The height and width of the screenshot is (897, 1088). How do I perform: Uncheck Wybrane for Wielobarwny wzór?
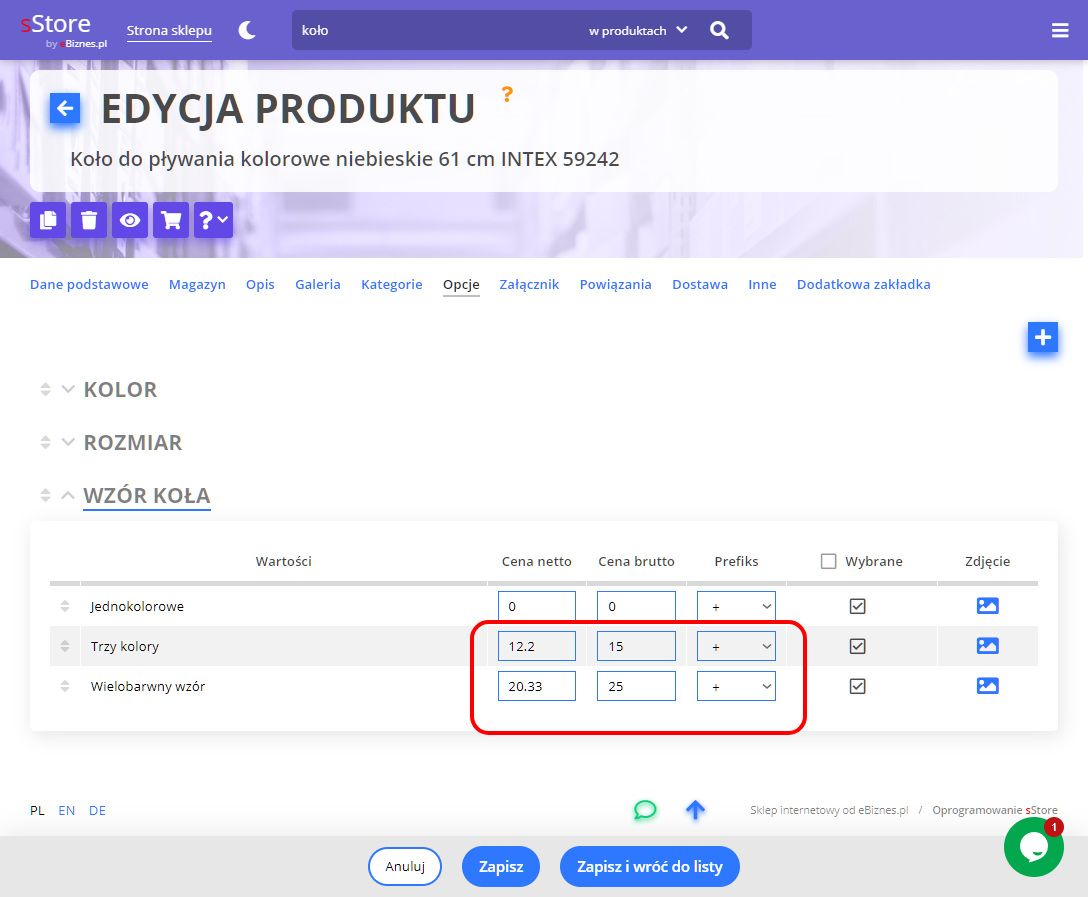(x=858, y=686)
